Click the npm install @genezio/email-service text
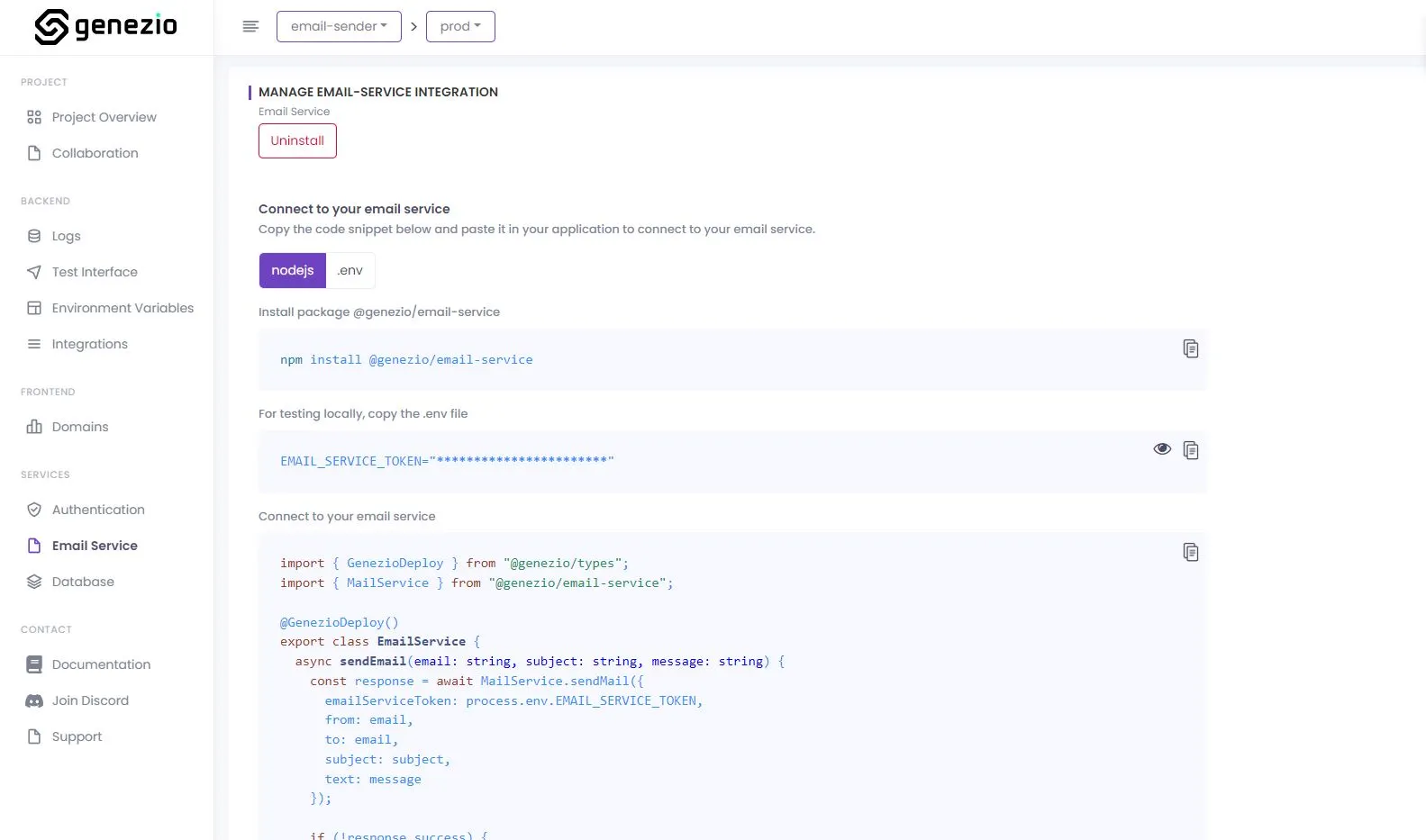1426x840 pixels. (406, 359)
